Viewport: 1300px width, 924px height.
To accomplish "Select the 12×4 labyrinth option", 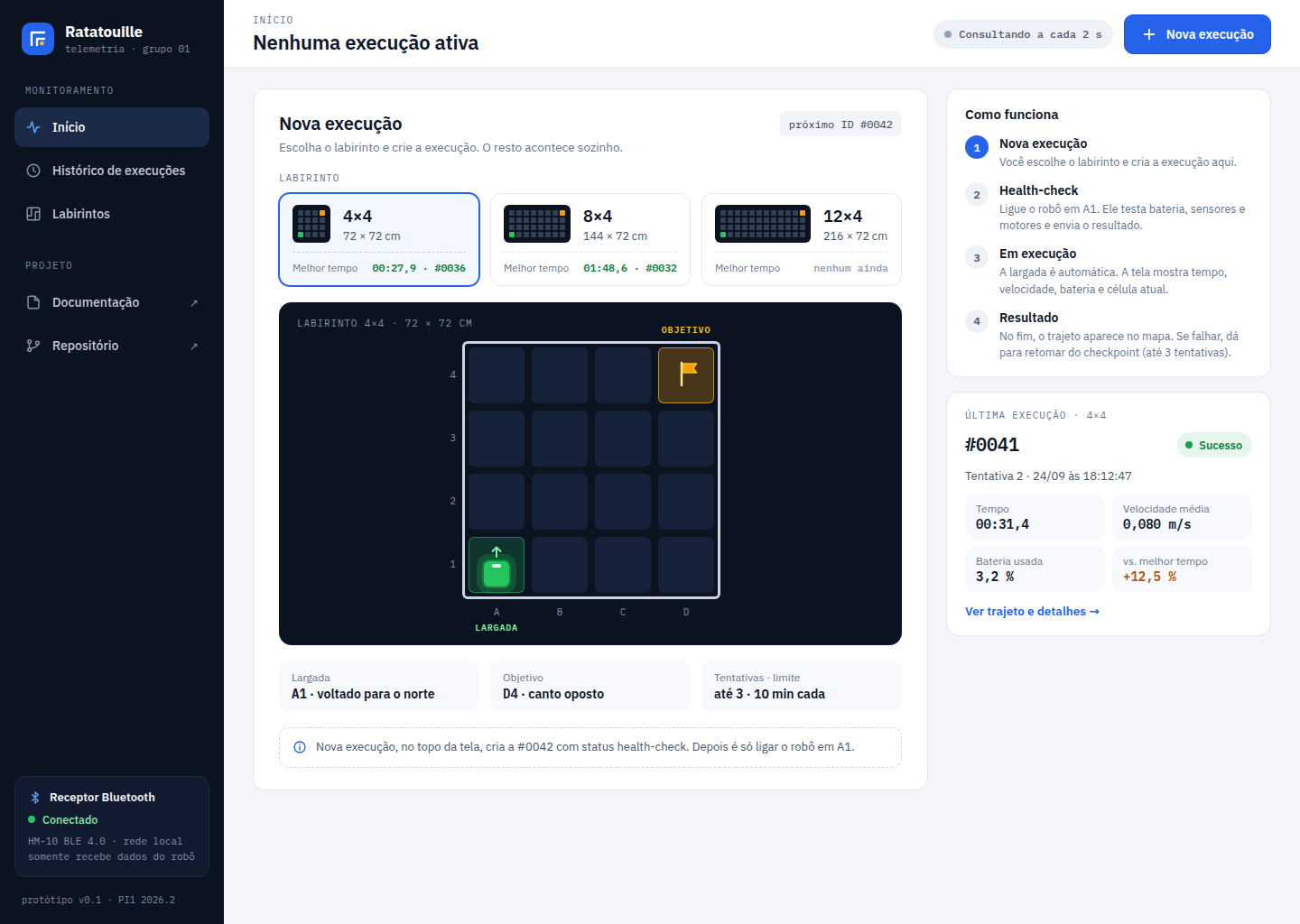I will 802,239.
